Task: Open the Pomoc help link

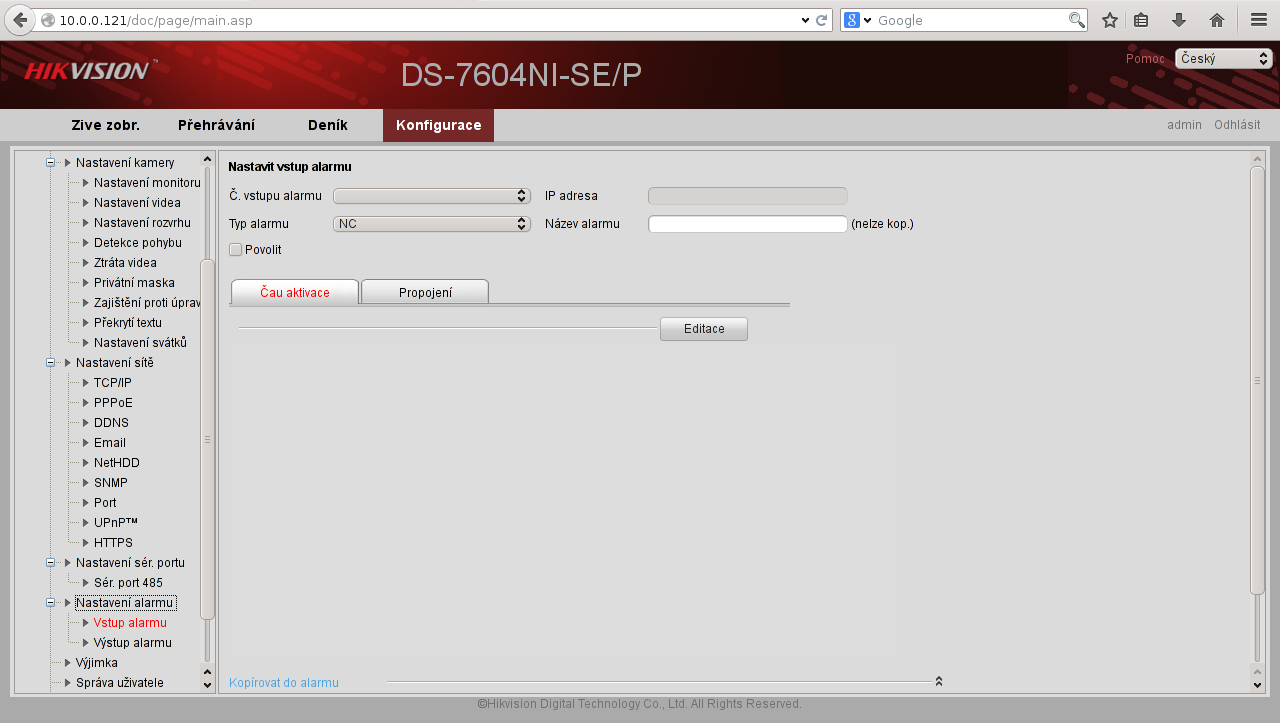Action: [1145, 59]
